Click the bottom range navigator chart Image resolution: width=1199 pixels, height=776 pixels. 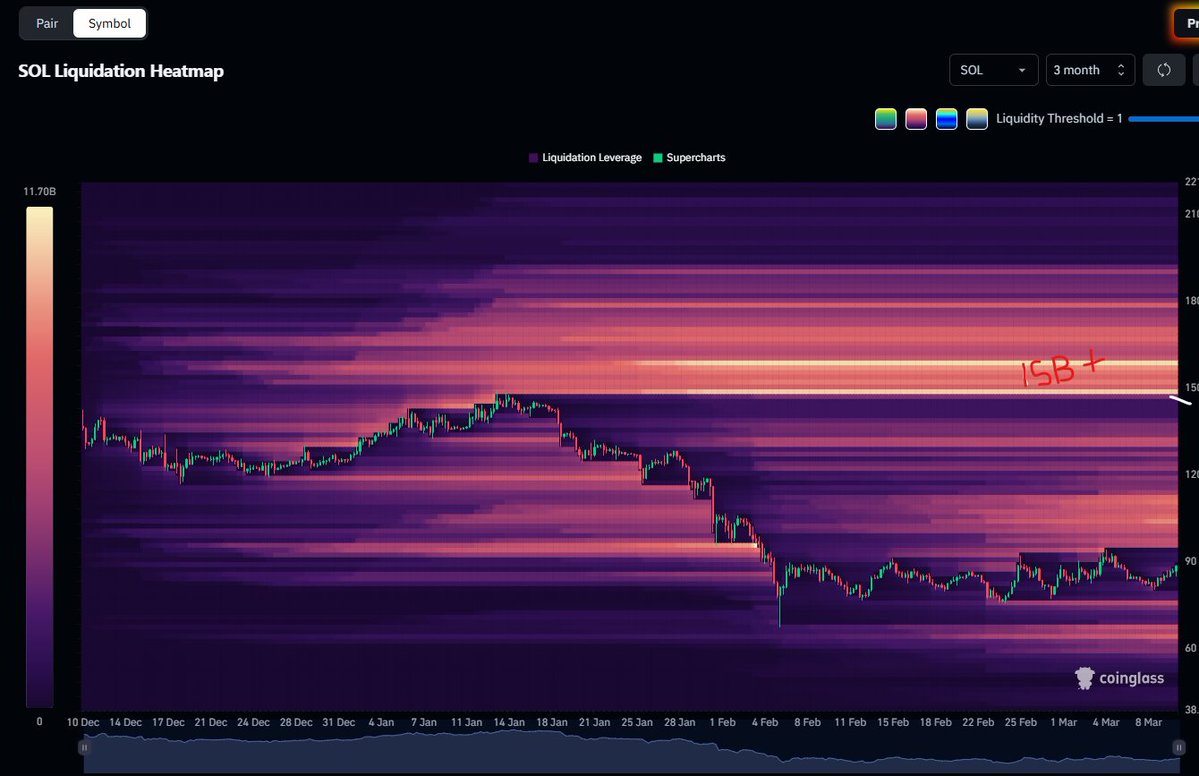pos(631,752)
